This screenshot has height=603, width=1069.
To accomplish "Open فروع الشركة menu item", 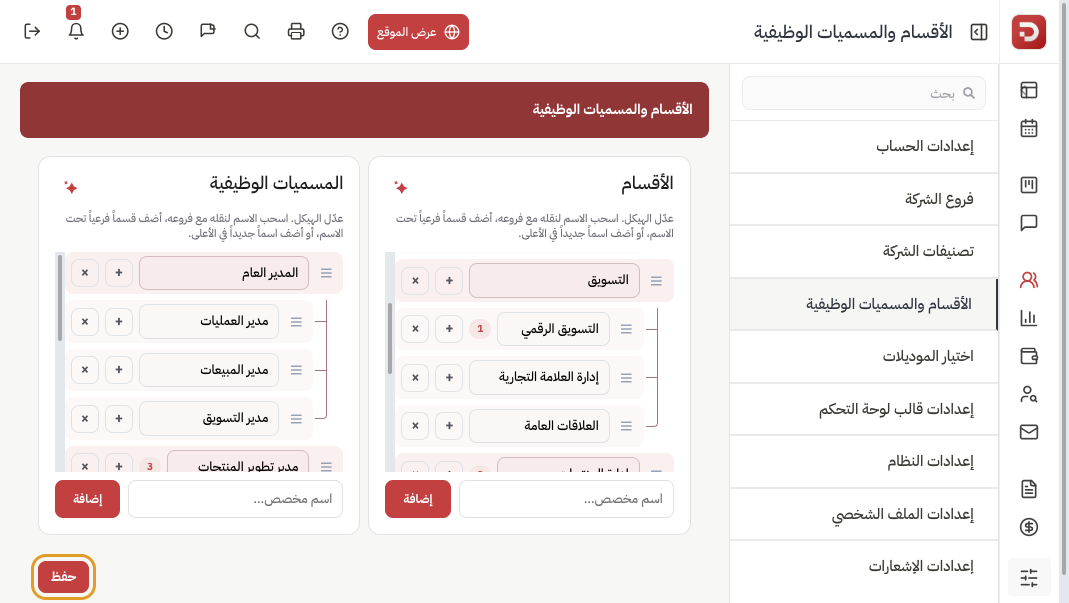I will [864, 198].
